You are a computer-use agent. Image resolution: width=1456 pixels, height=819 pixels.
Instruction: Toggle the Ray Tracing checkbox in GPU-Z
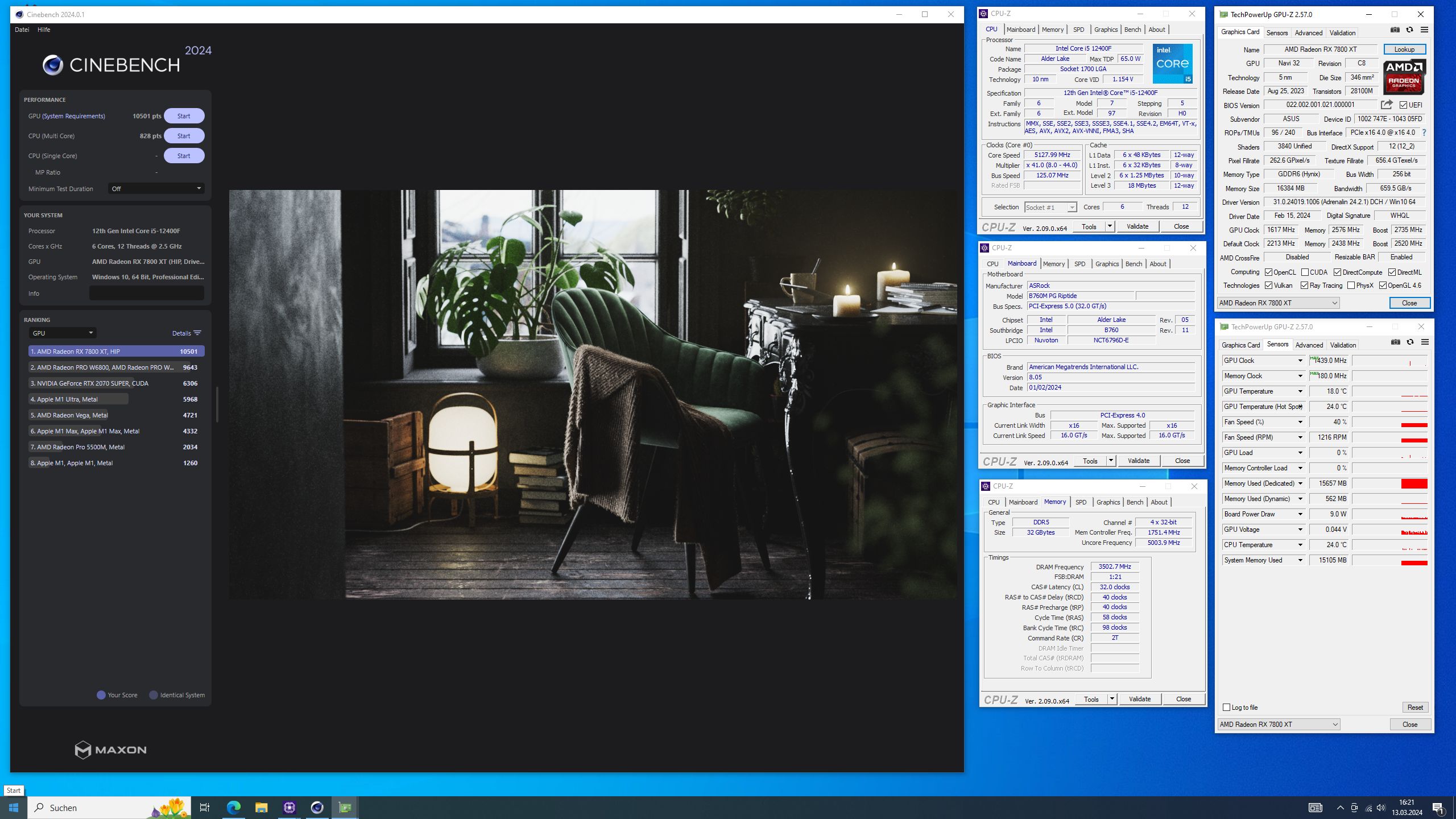click(1304, 286)
